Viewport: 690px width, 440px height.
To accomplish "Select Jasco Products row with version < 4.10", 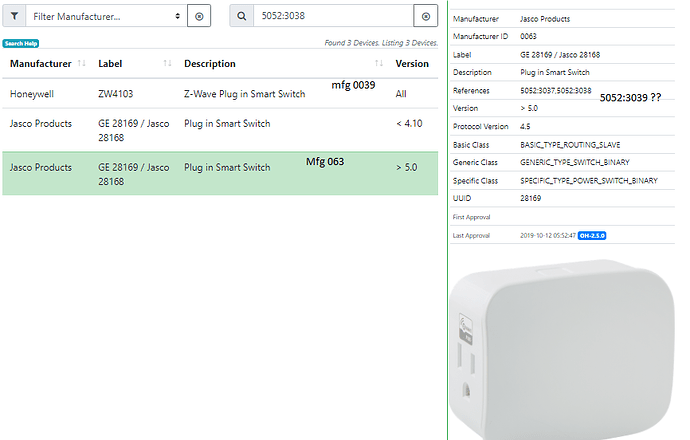I will coord(220,130).
